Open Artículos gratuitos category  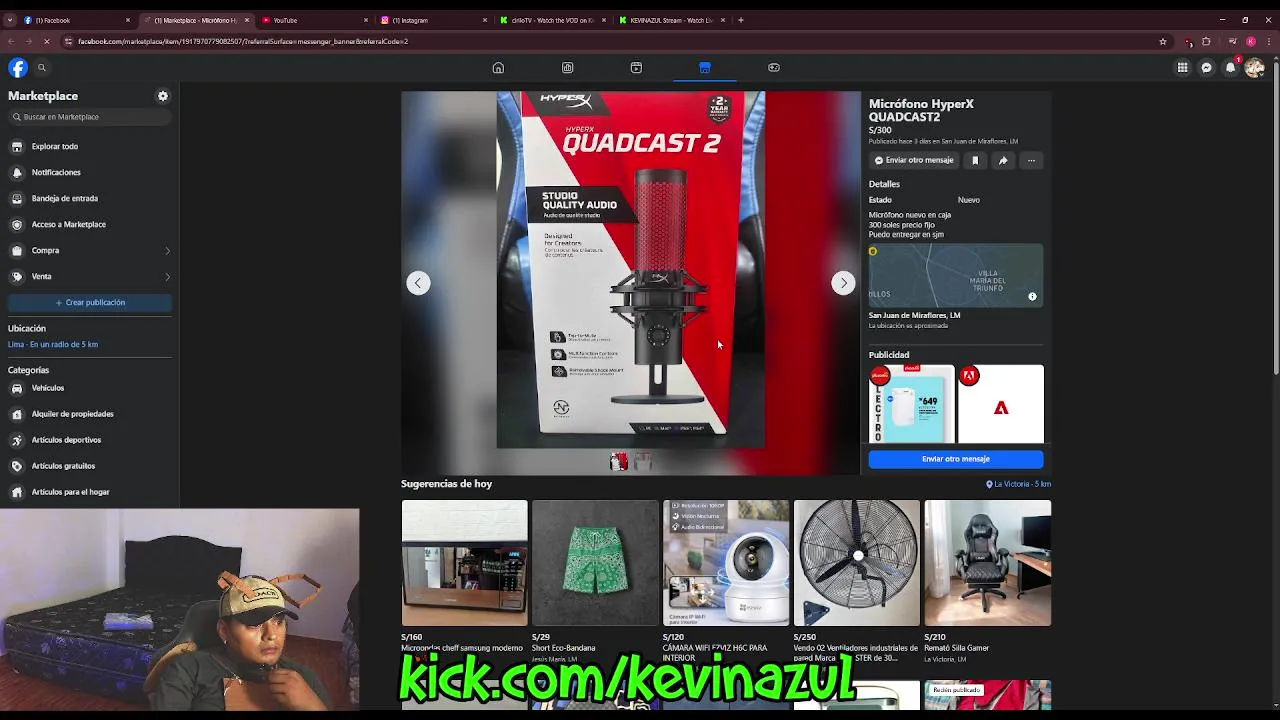pyautogui.click(x=90, y=466)
